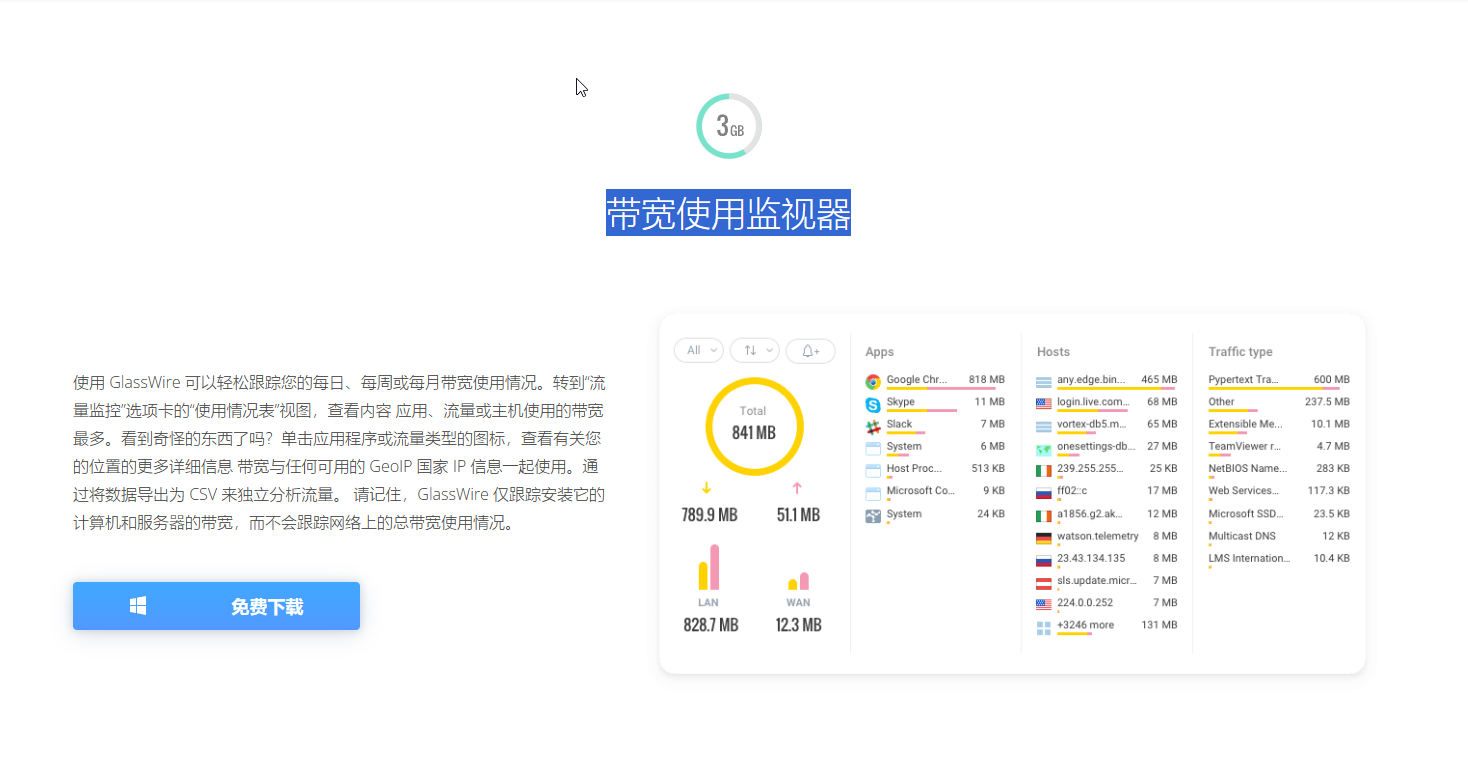Click the Windows logo on download button

pyautogui.click(x=138, y=606)
